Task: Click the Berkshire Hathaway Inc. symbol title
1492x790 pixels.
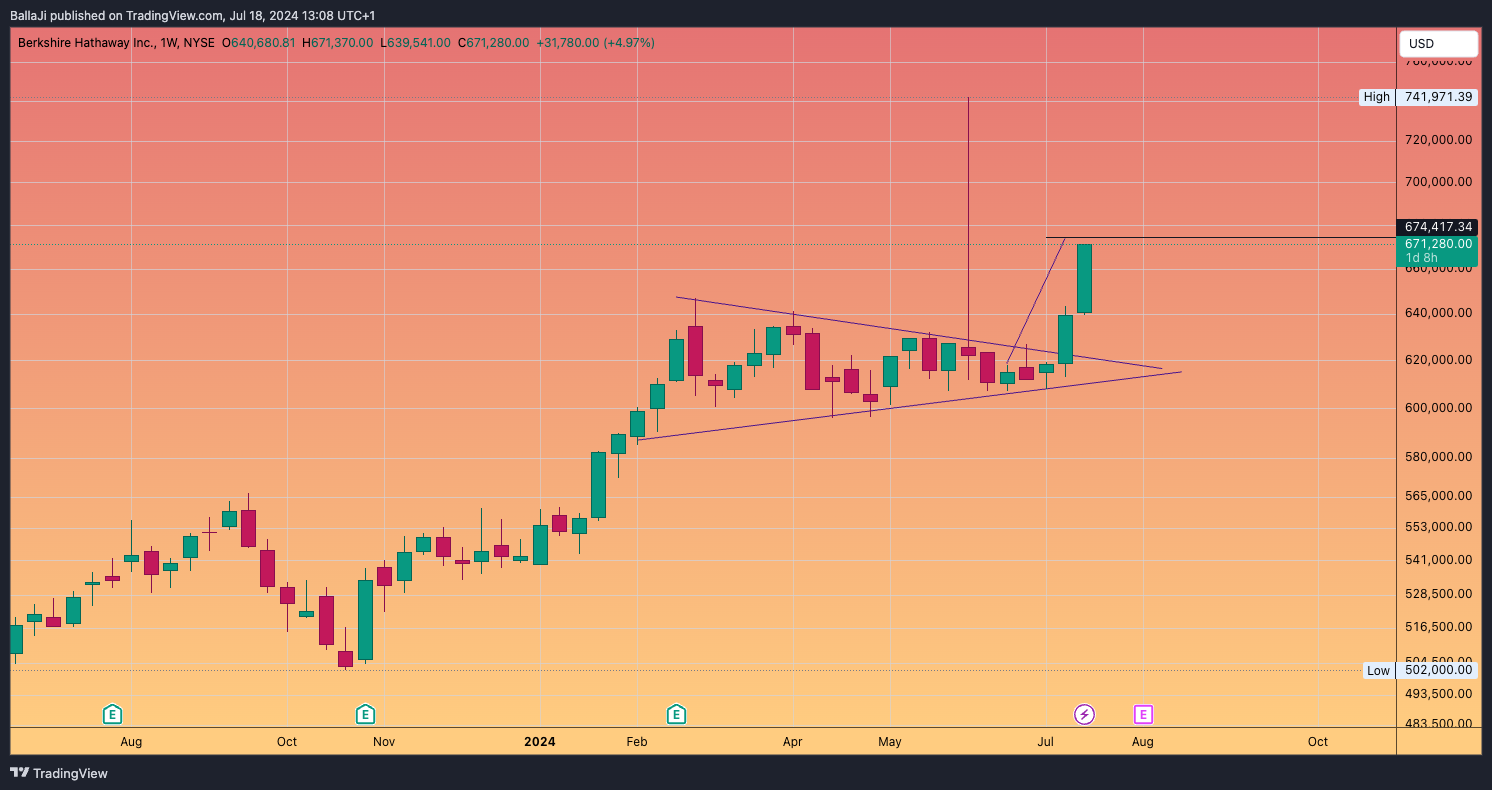Action: [x=86, y=43]
